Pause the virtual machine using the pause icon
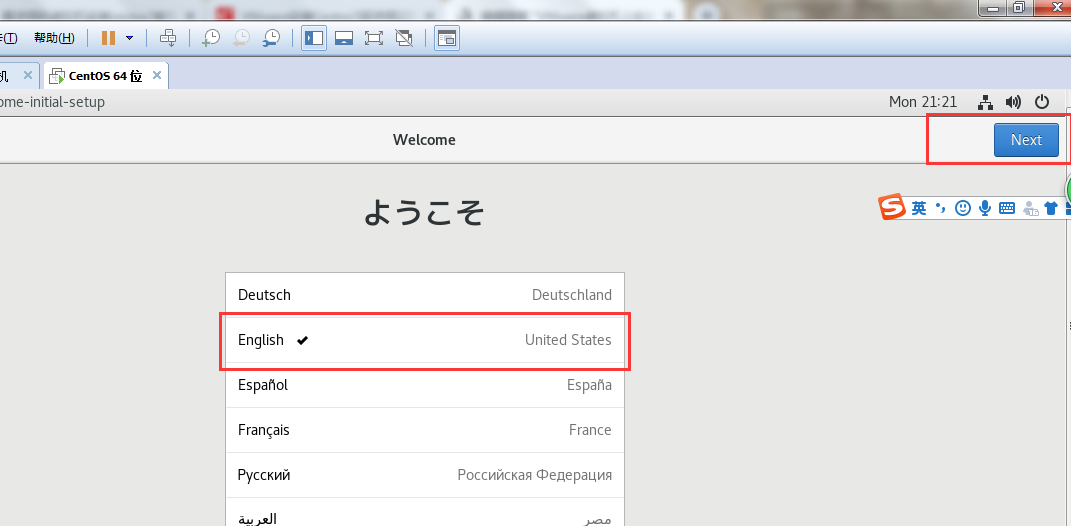Screen dimensions: 1071x526 coord(108,38)
